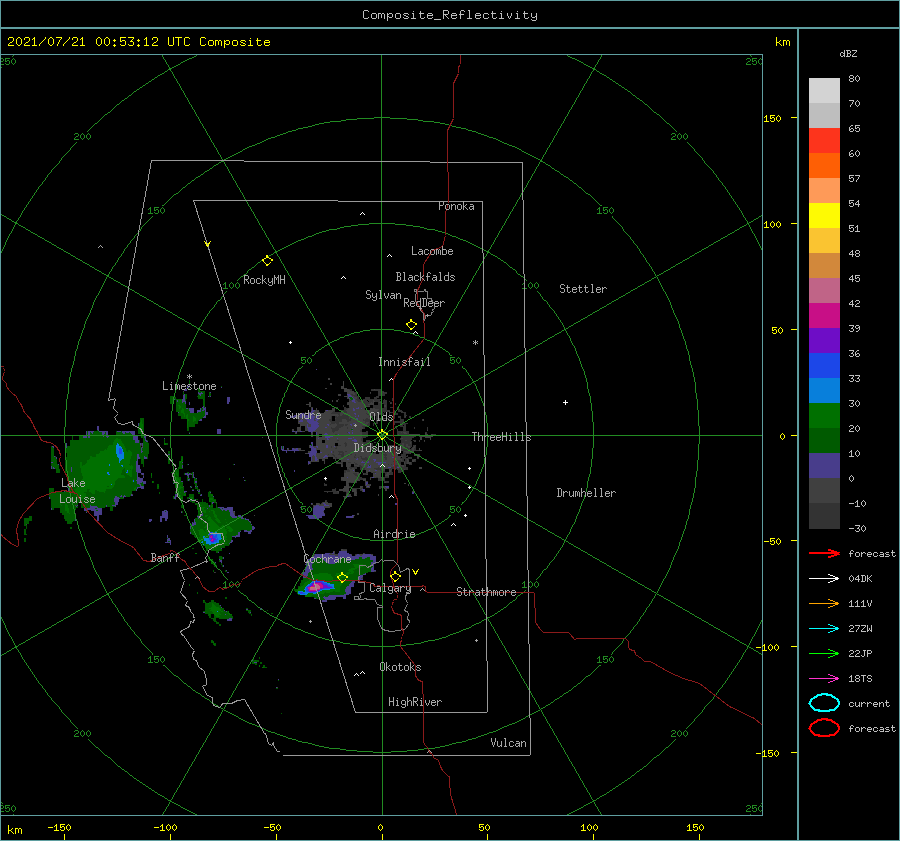Click the Sylvan label
900x841 pixels.
pyautogui.click(x=383, y=295)
